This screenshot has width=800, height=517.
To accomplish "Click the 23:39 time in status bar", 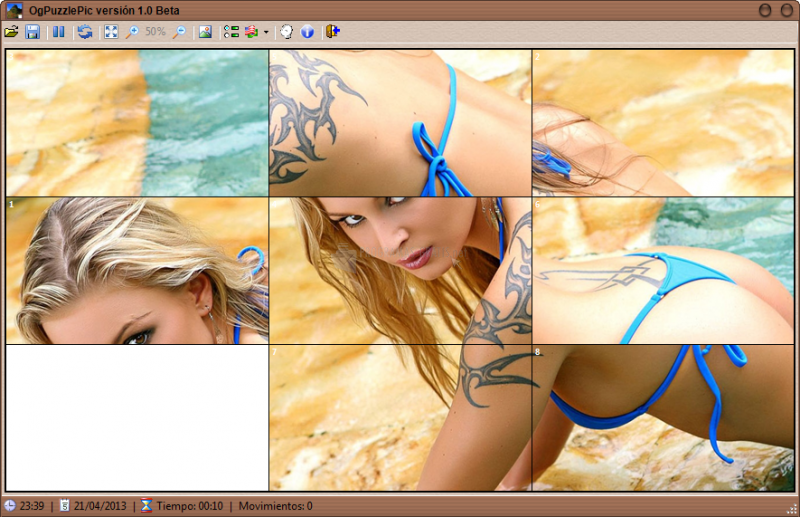I will [32, 506].
